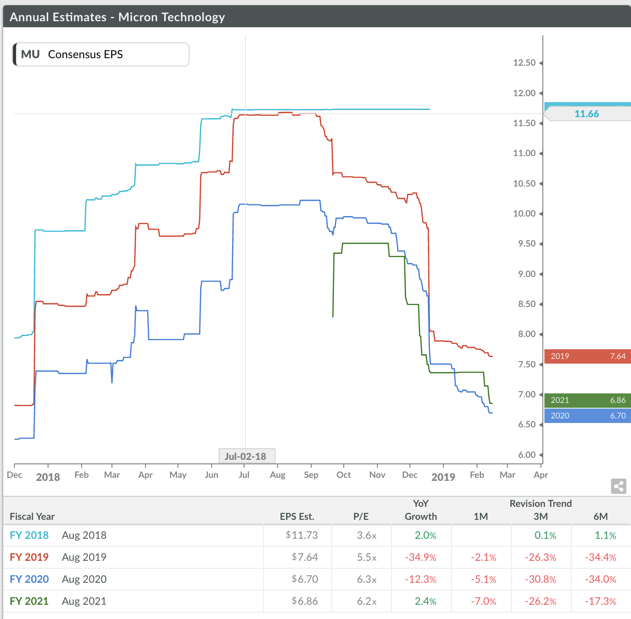This screenshot has width=631, height=619.
Task: Click the -17.3% 6M revision cell
Action: coord(600,601)
